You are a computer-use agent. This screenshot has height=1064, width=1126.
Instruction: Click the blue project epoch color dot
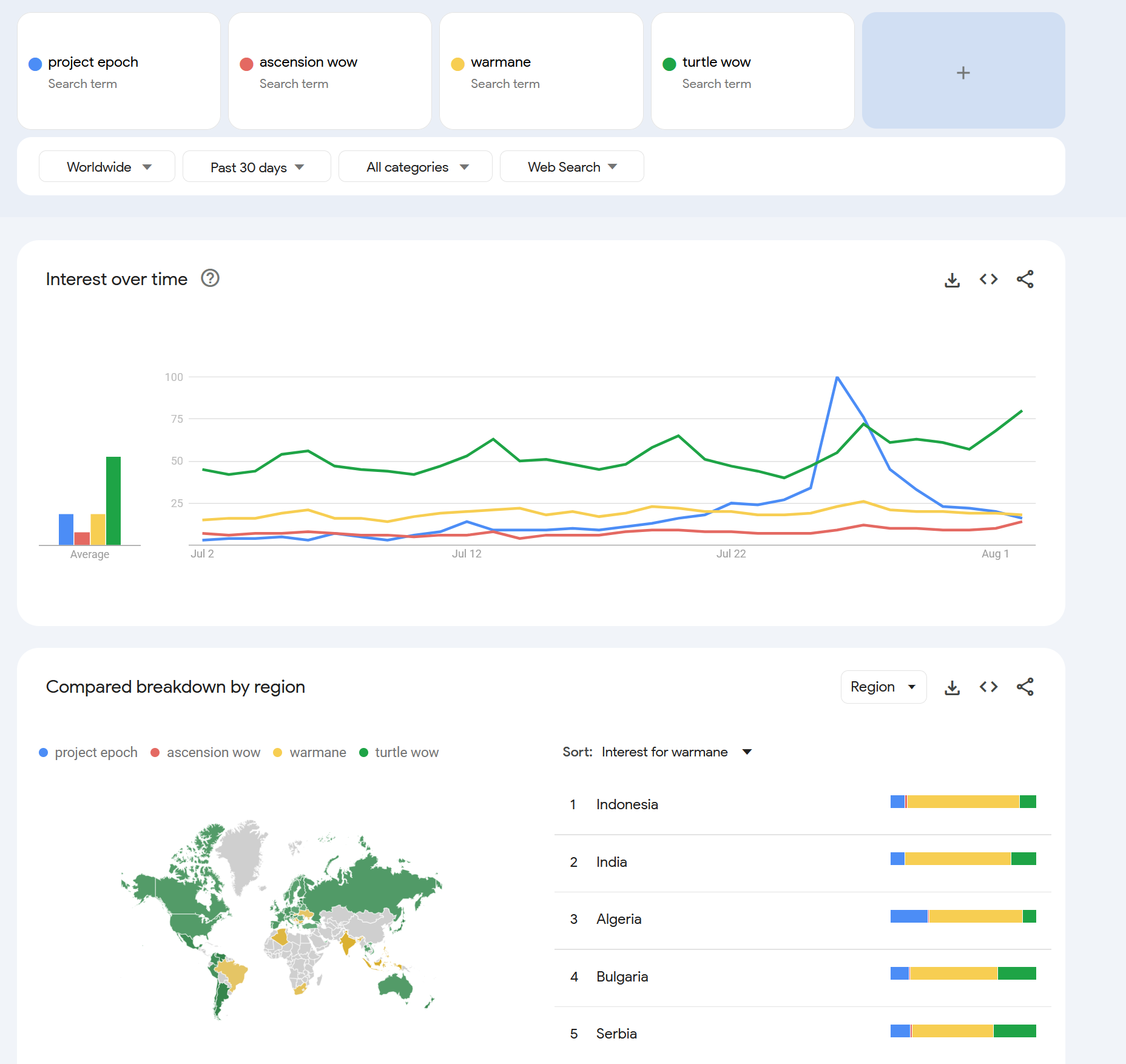point(35,64)
